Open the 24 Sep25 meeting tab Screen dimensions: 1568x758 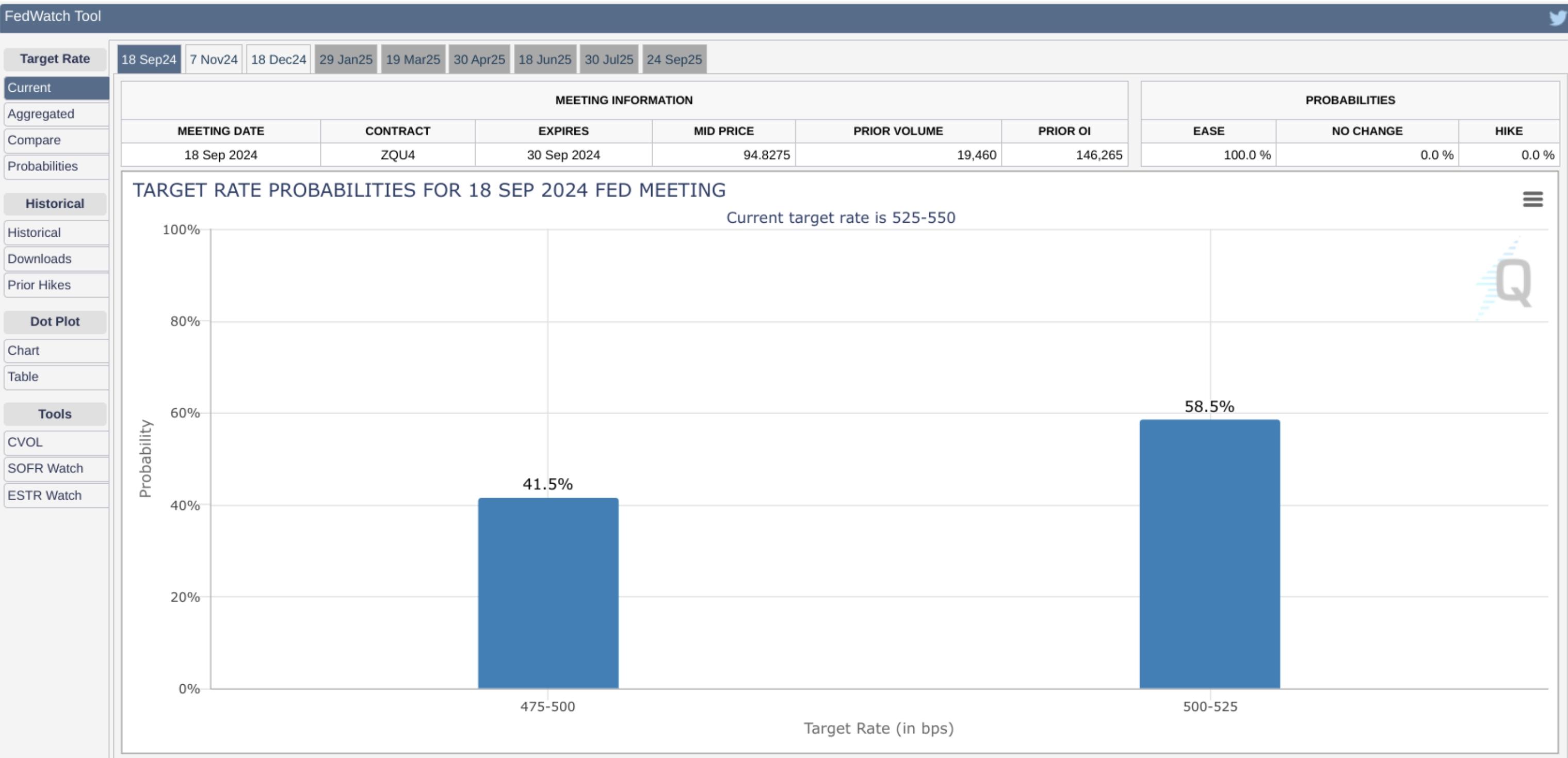point(674,59)
